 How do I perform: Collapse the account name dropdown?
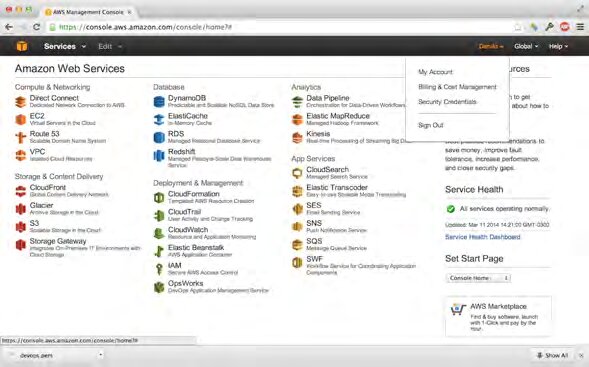[491, 46]
